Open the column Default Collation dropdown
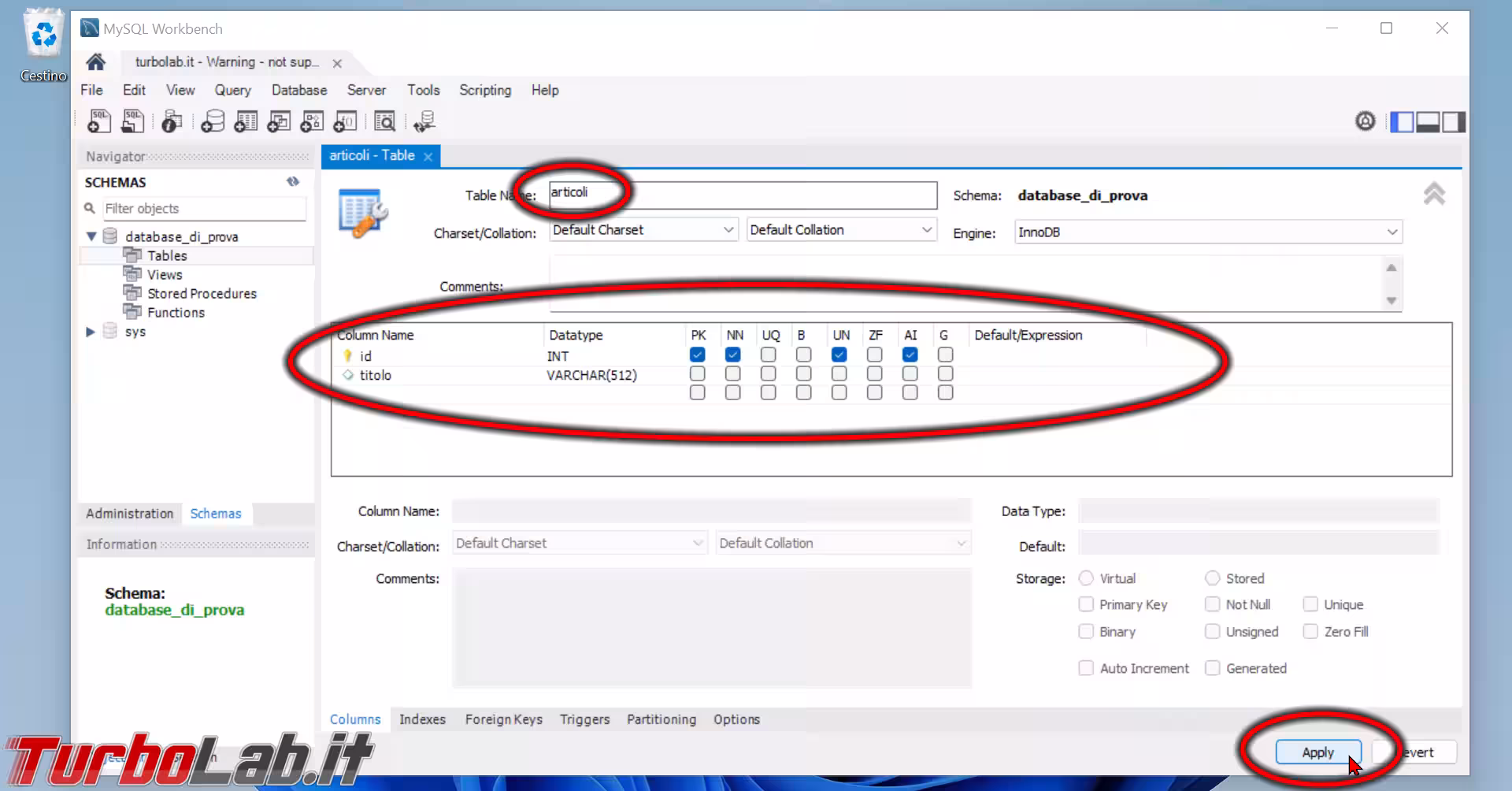1512x791 pixels. click(x=843, y=544)
